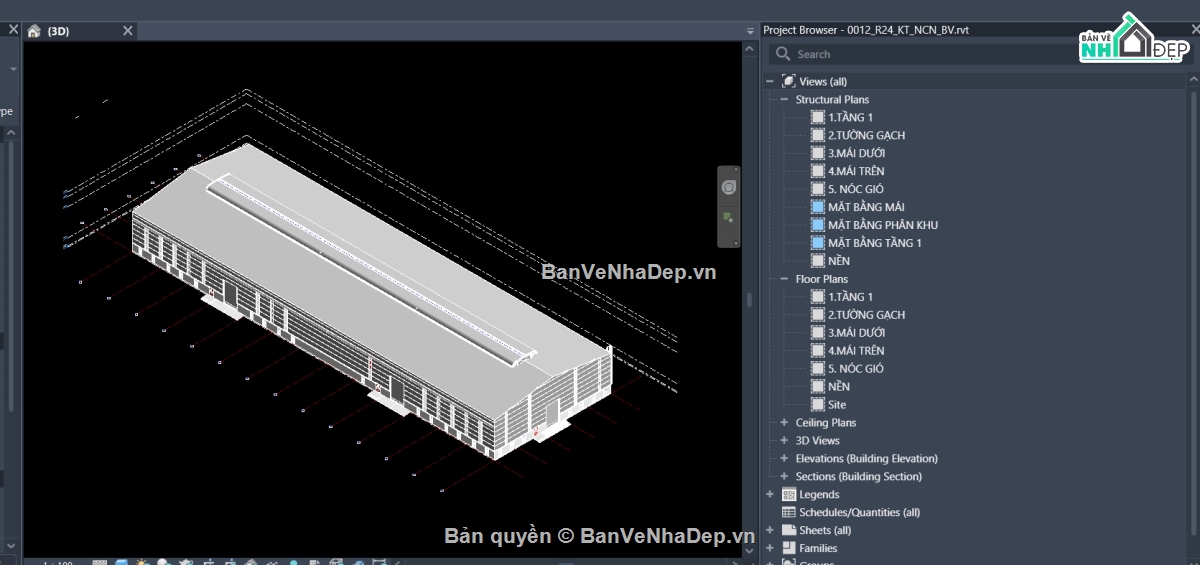Image resolution: width=1200 pixels, height=565 pixels.
Task: Close the (3D) view tab
Action: point(128,31)
